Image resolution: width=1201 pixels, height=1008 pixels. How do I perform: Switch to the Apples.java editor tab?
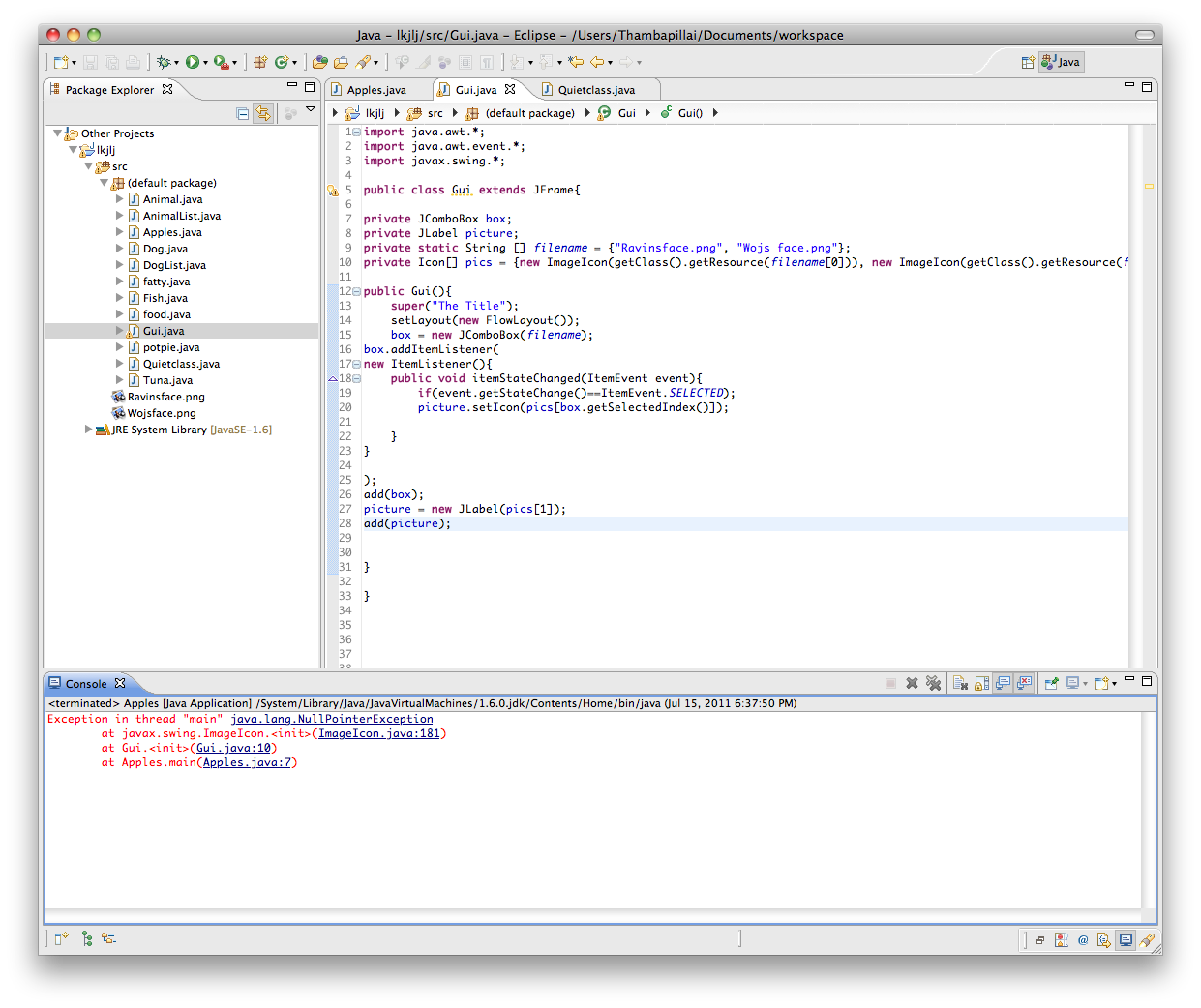click(375, 90)
